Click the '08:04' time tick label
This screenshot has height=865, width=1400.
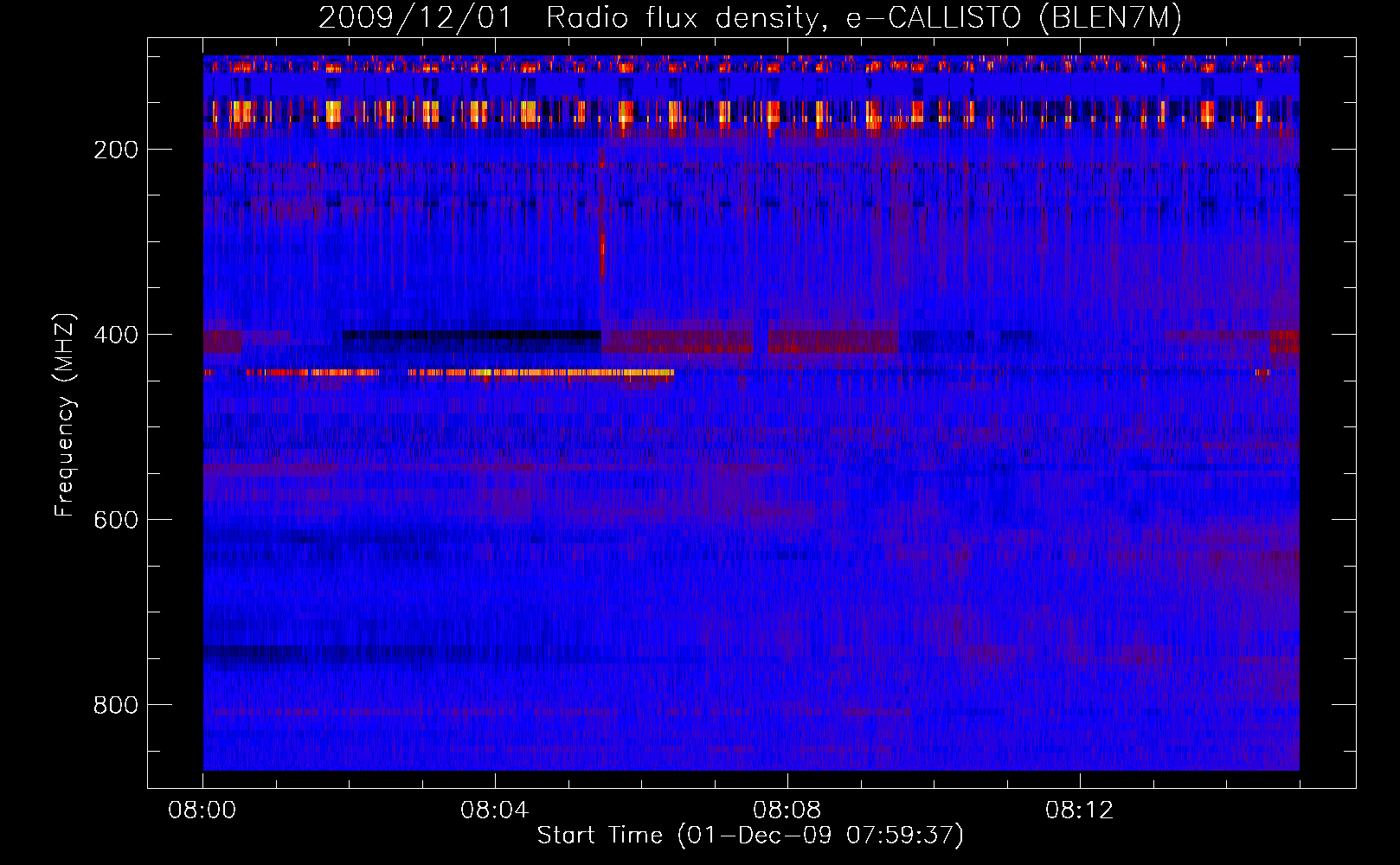(495, 811)
